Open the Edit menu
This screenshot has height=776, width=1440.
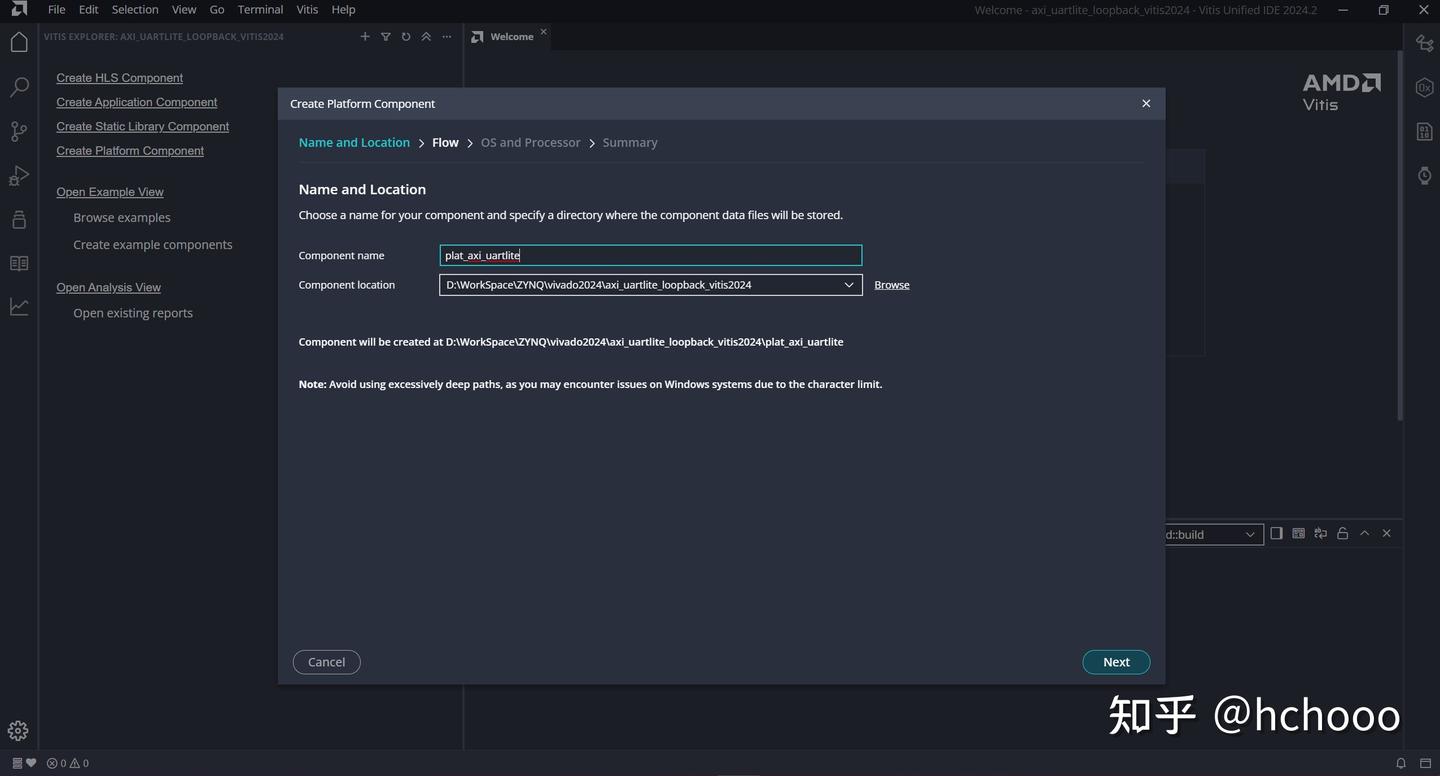tap(89, 9)
